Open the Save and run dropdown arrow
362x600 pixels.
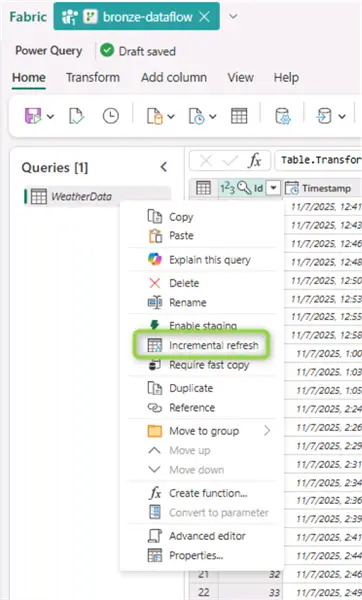pos(51,116)
